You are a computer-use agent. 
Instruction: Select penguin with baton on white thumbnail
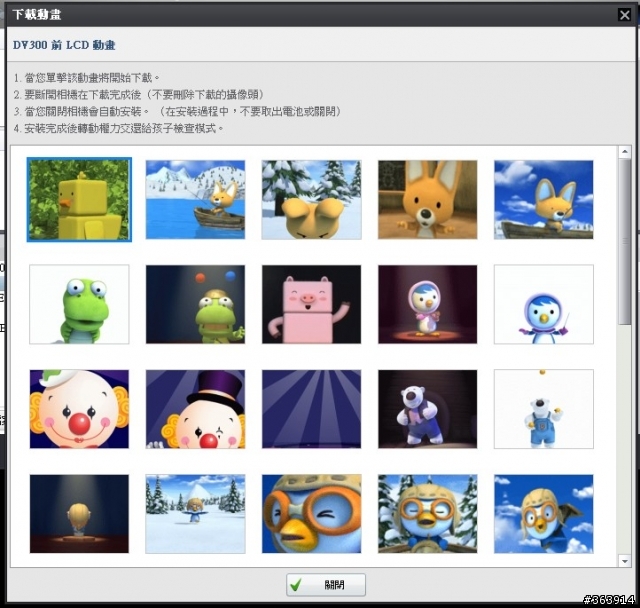[x=544, y=304]
